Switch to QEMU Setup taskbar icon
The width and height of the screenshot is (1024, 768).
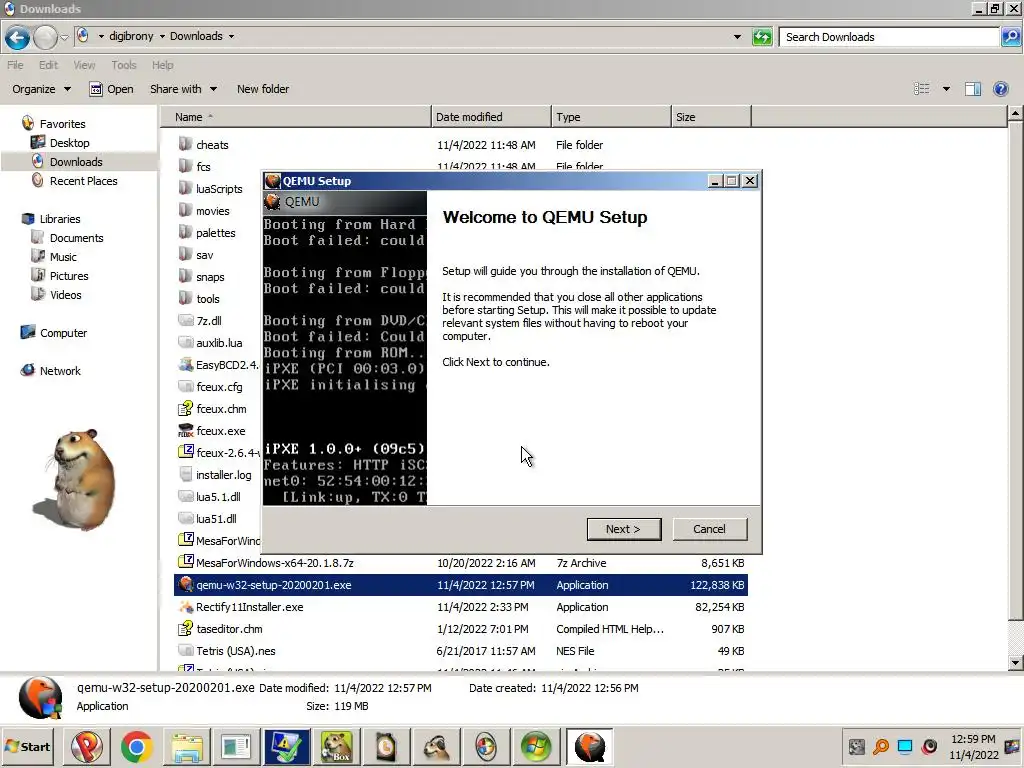[590, 746]
